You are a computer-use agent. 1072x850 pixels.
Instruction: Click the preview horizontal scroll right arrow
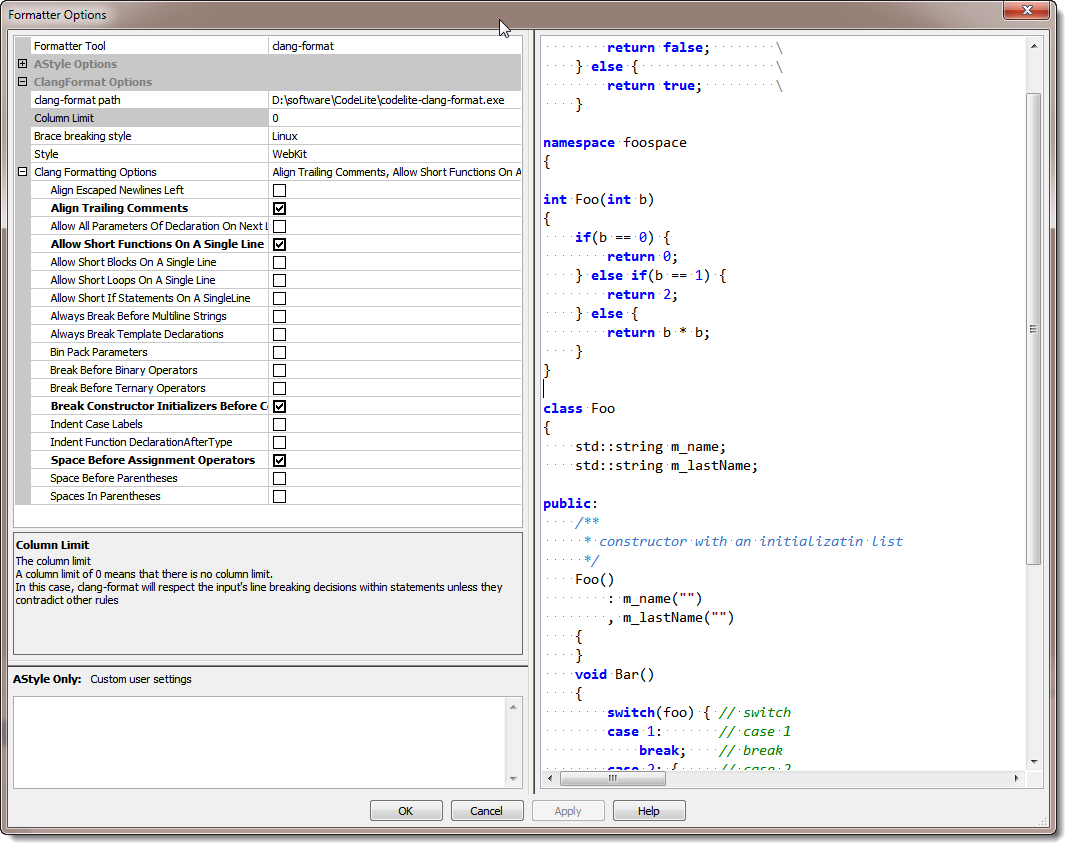pos(1017,778)
